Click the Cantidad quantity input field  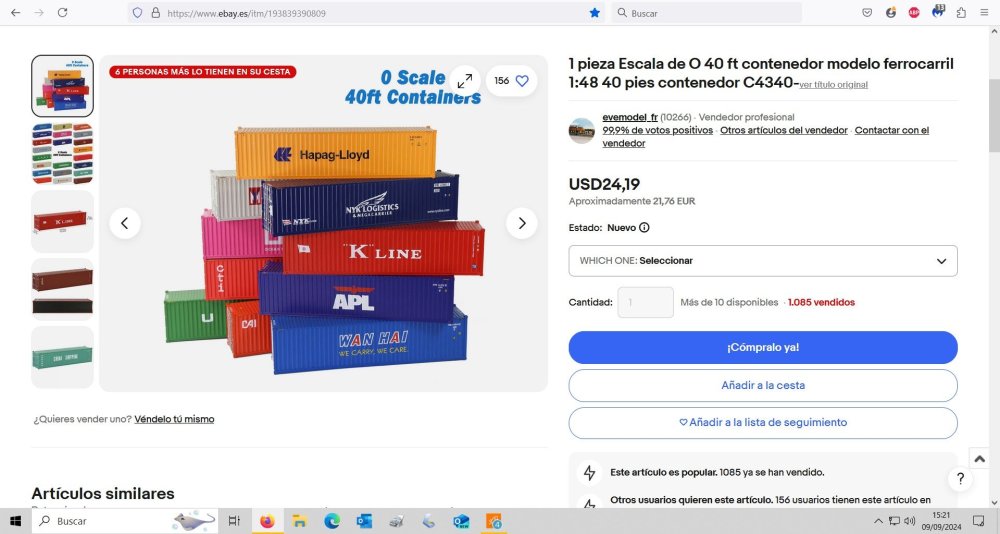[645, 302]
